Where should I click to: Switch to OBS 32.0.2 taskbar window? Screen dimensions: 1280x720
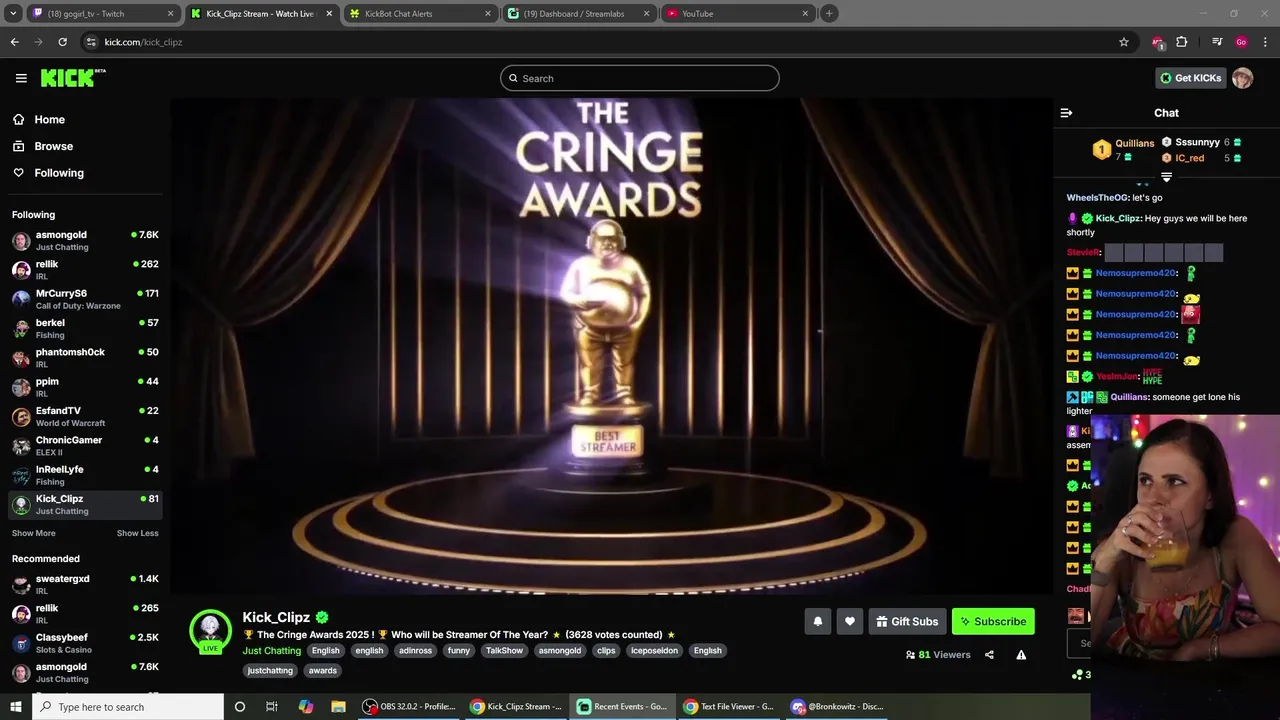point(408,707)
